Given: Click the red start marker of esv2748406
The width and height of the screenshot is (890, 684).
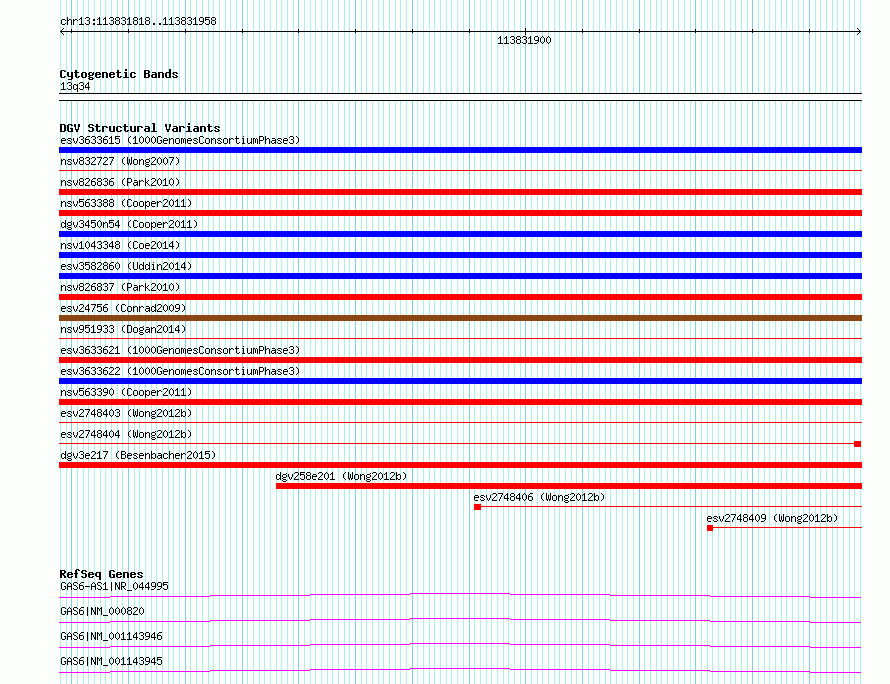Looking at the screenshot, I should (x=477, y=507).
